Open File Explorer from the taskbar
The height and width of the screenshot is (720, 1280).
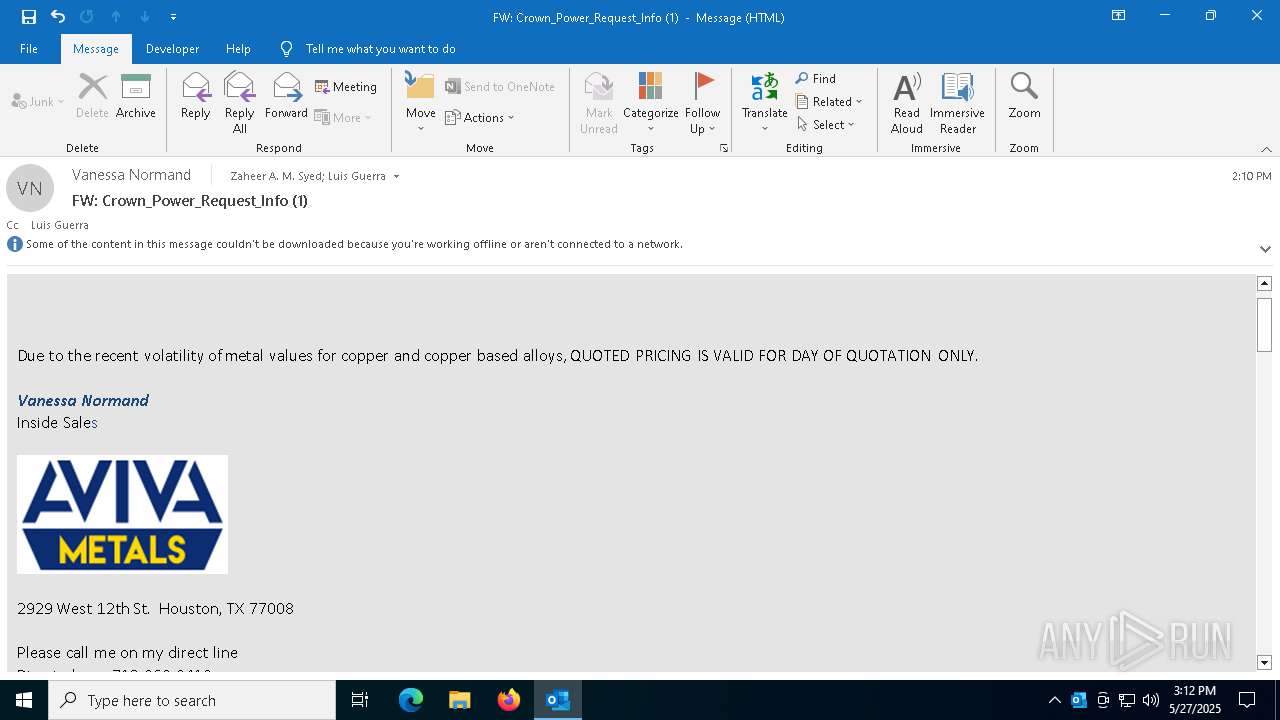pyautogui.click(x=460, y=700)
